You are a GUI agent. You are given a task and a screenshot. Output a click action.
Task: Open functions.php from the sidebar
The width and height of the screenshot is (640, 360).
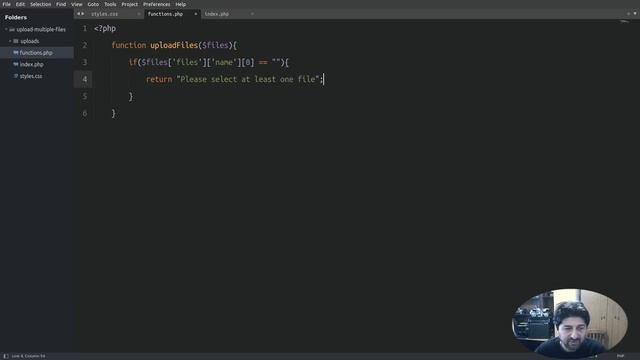click(x=37, y=53)
